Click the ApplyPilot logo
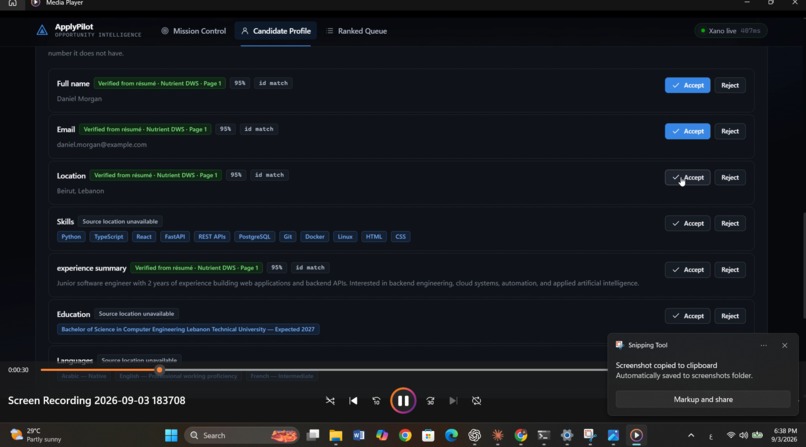 pos(42,31)
